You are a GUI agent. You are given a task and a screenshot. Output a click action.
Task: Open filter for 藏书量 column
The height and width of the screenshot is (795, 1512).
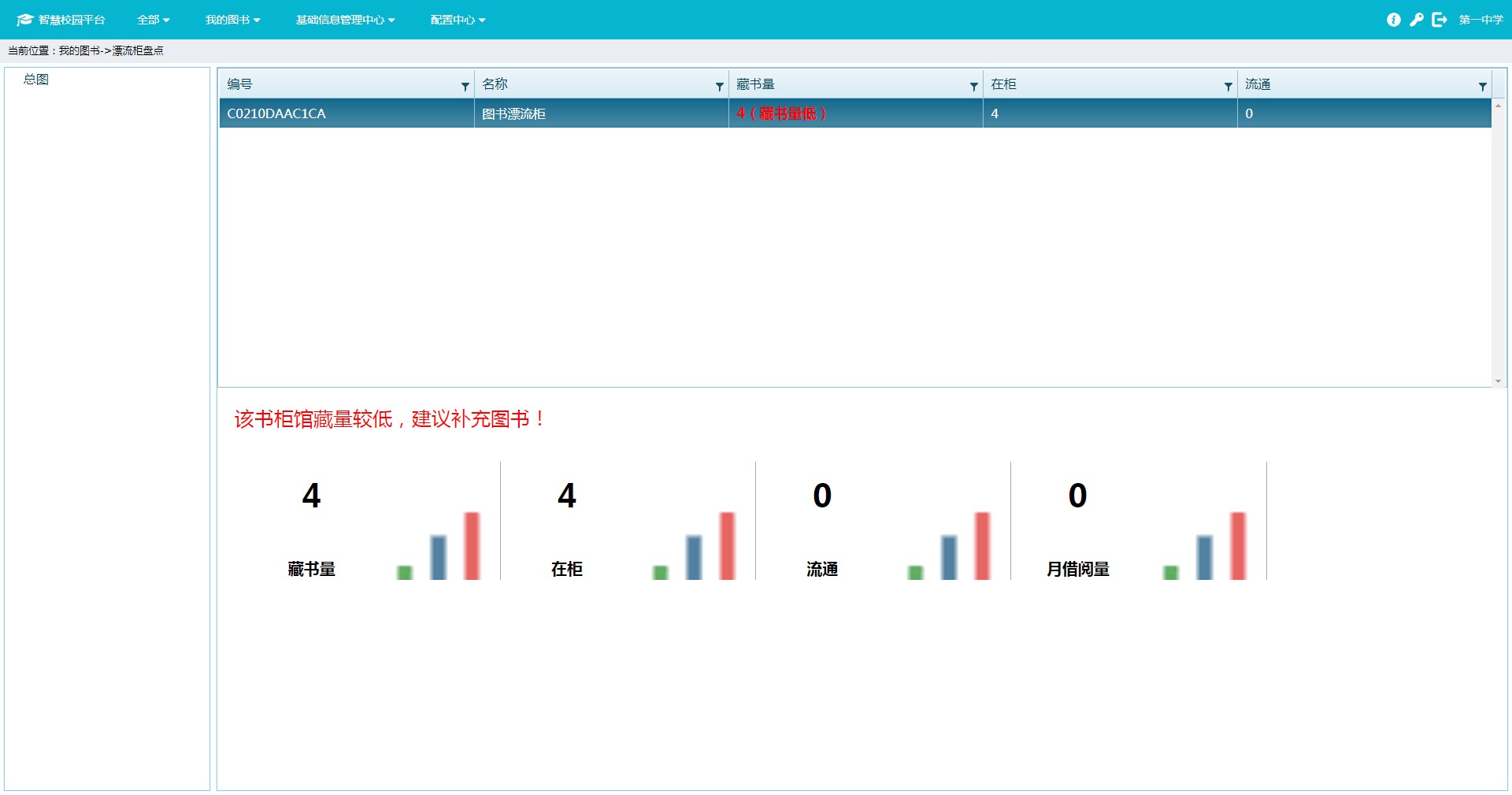[x=973, y=87]
